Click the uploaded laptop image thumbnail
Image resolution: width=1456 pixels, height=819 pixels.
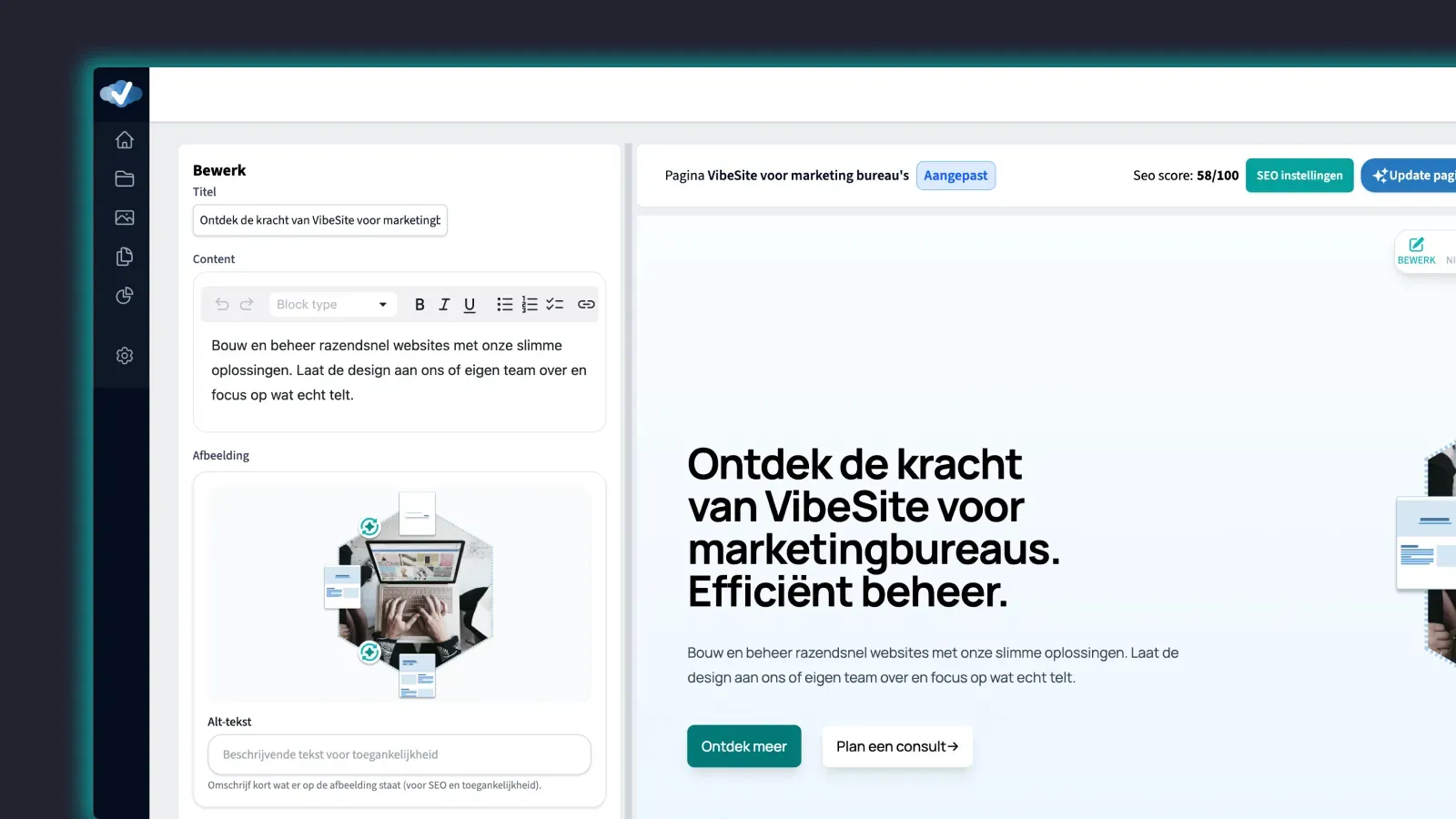(399, 595)
